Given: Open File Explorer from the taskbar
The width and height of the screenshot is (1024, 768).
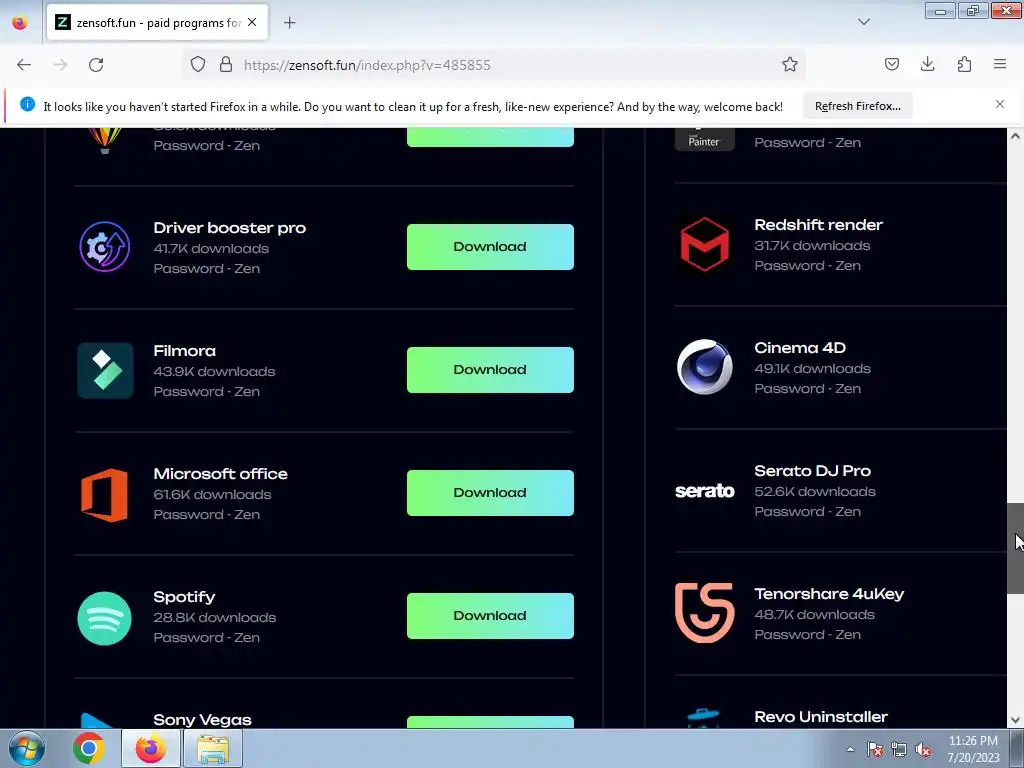Looking at the screenshot, I should tap(213, 748).
